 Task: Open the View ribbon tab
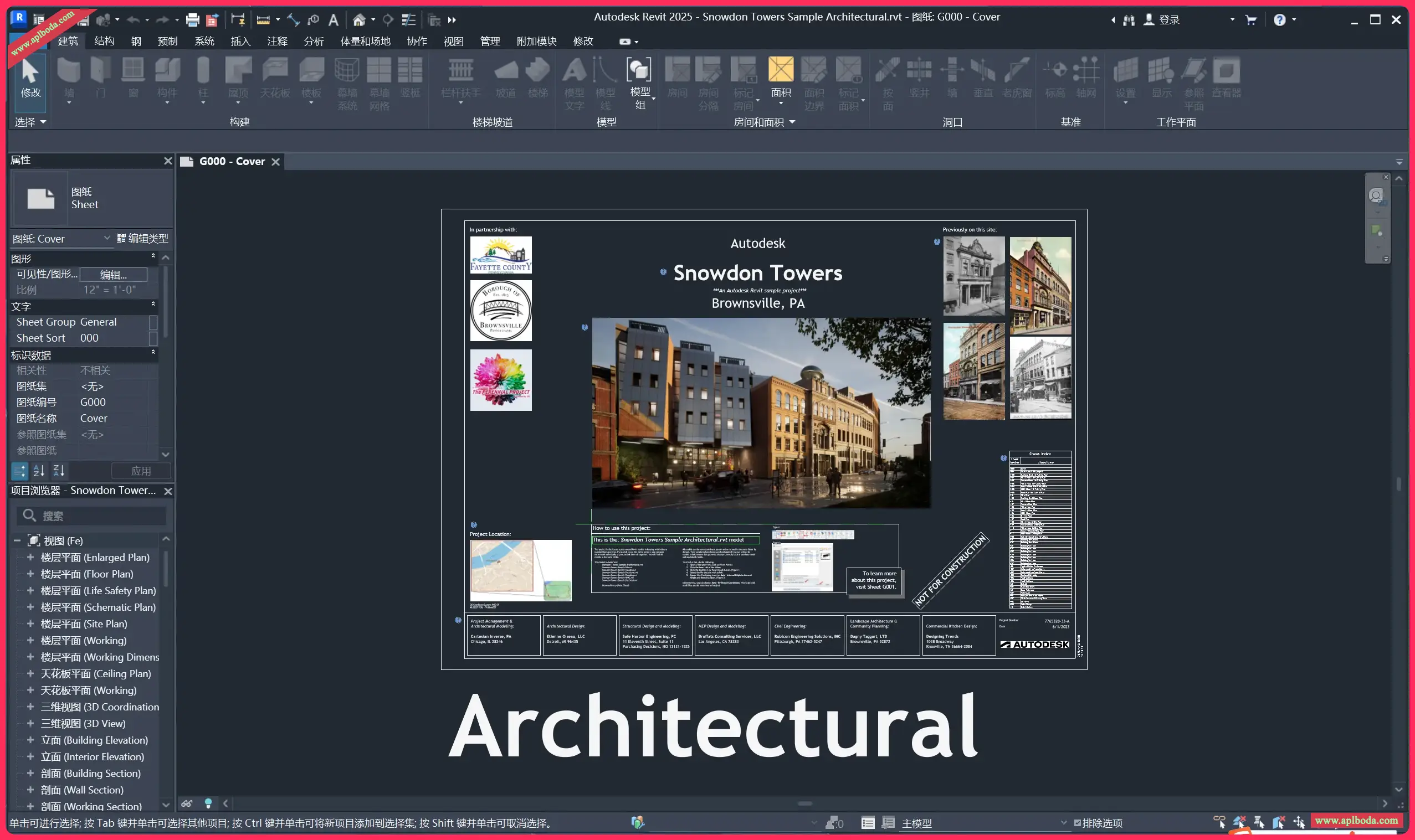coord(453,42)
